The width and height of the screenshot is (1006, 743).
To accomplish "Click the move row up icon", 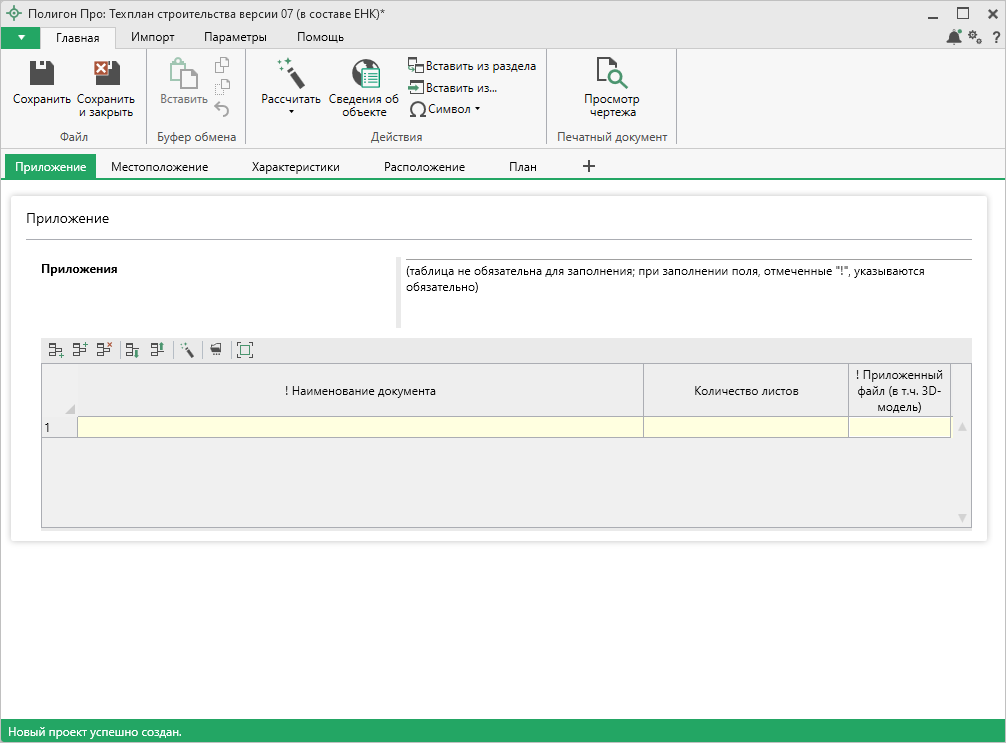I will click(x=157, y=350).
